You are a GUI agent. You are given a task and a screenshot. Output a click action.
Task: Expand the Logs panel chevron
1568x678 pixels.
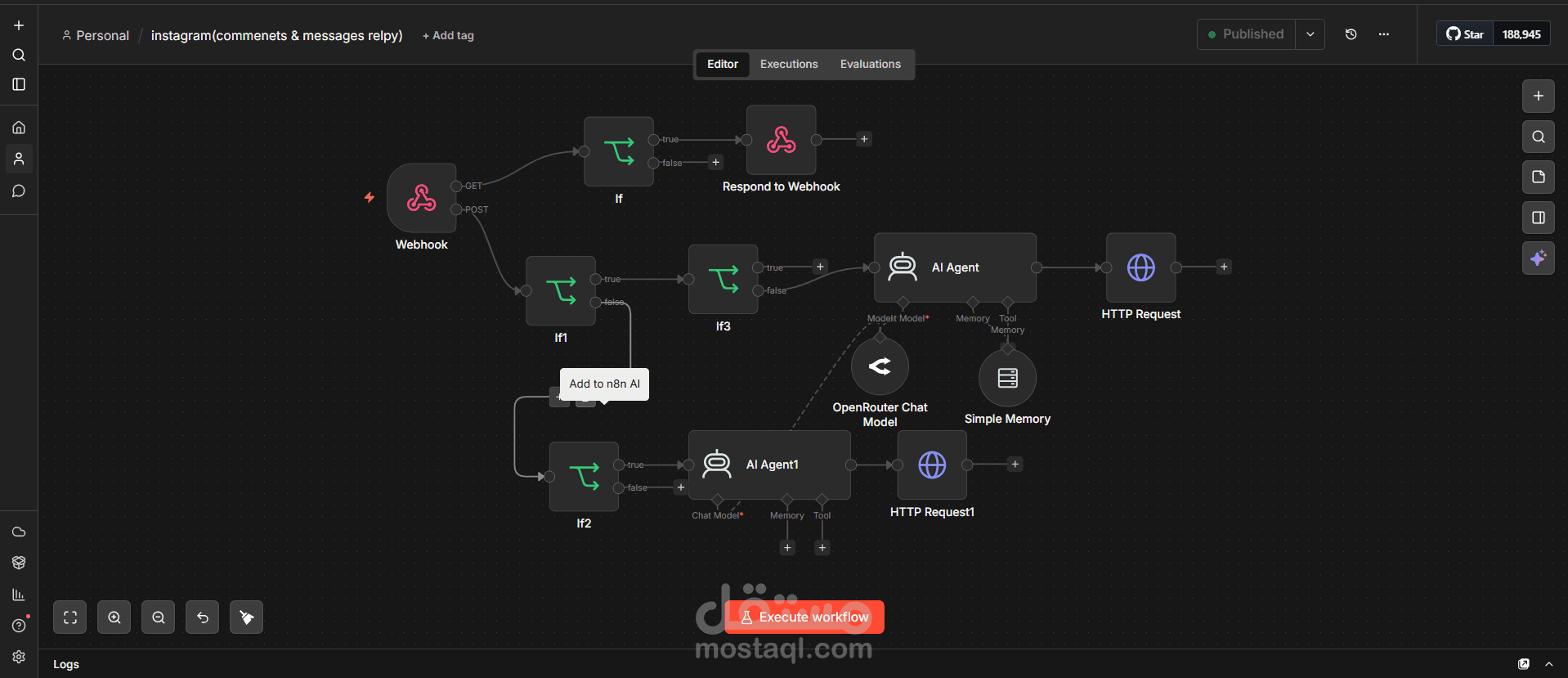click(1548, 664)
